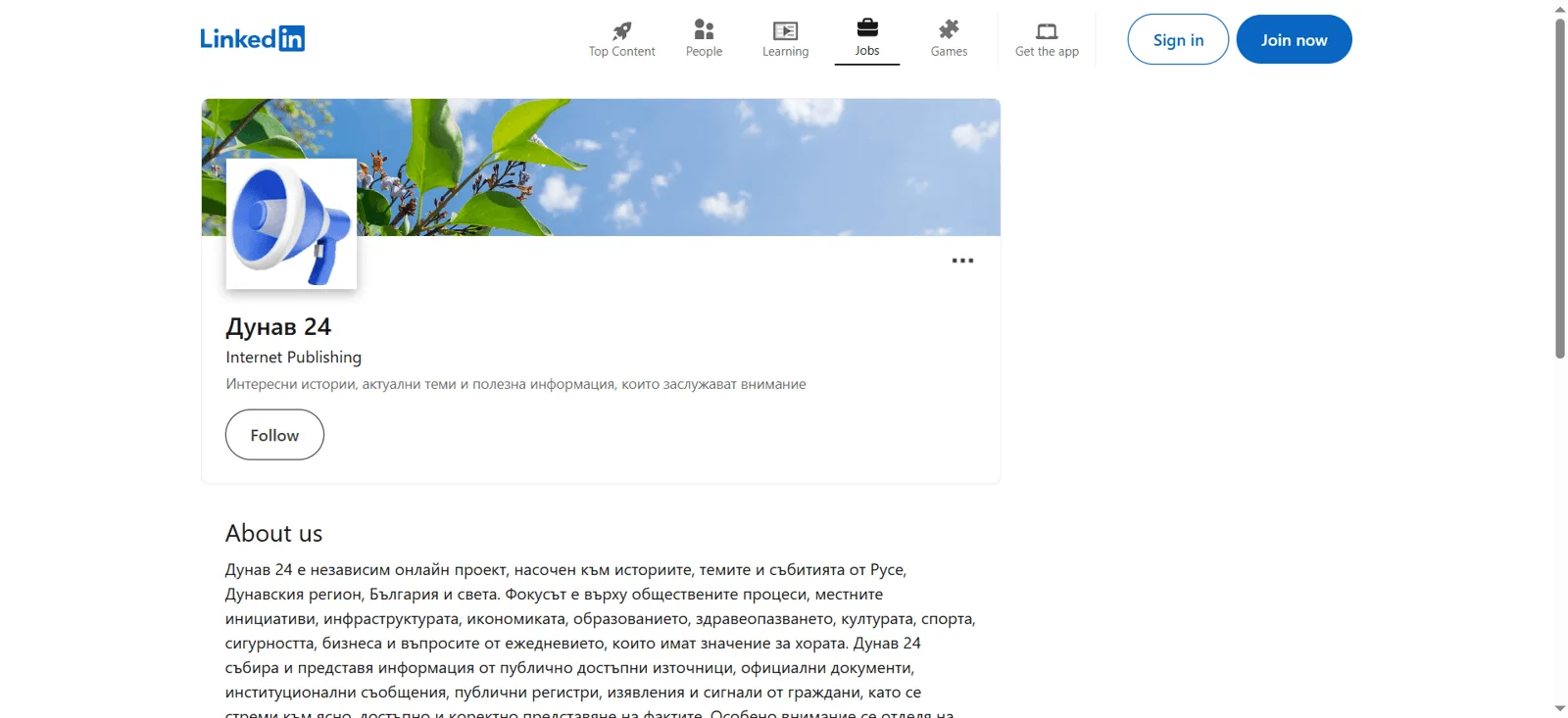
Task: Click Get the app laptop icon
Action: [1047, 31]
